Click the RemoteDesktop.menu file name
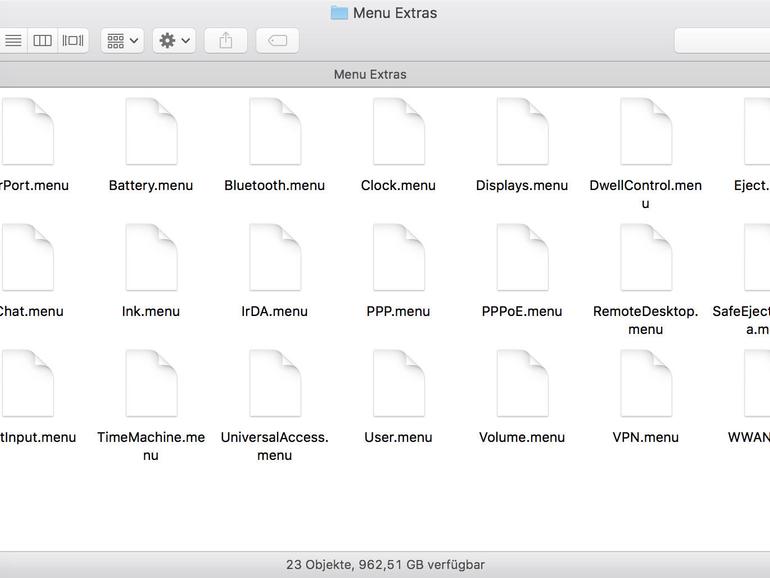The image size is (770, 578). pos(646,320)
